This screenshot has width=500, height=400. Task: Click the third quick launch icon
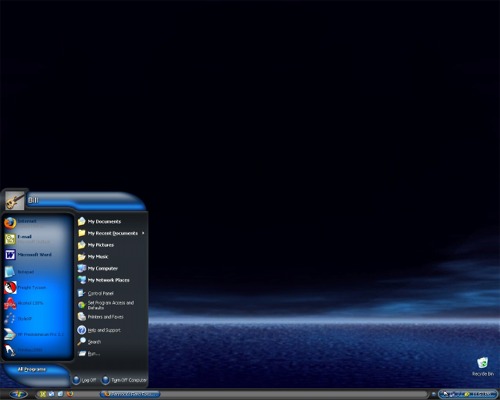point(60,394)
